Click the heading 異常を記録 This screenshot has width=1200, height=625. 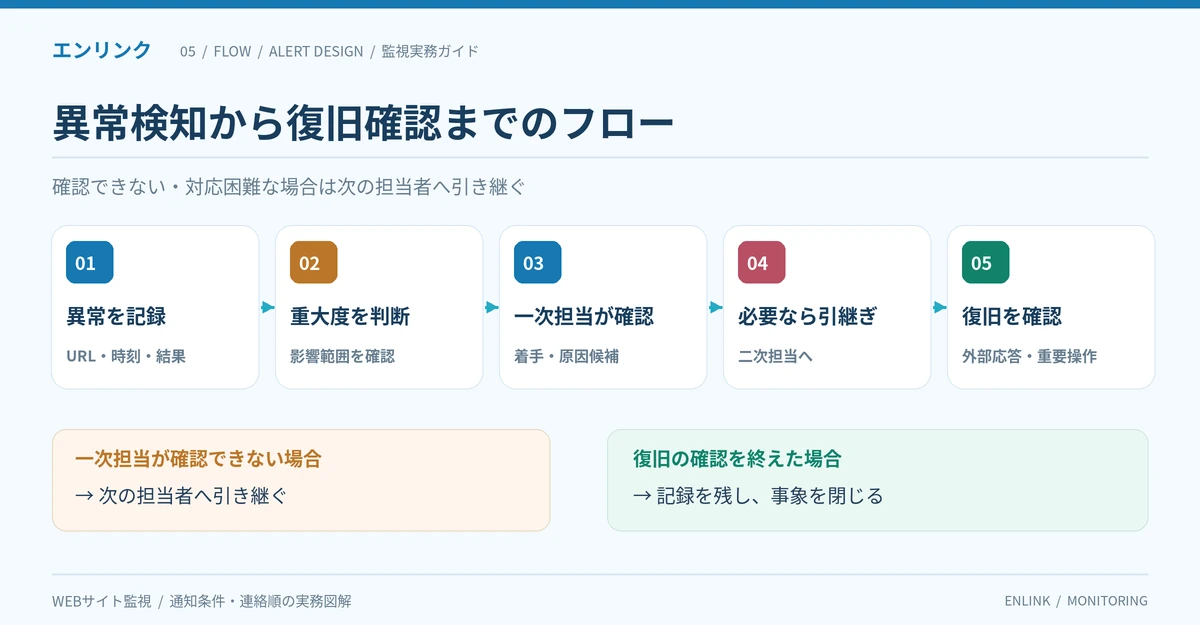tap(116, 317)
